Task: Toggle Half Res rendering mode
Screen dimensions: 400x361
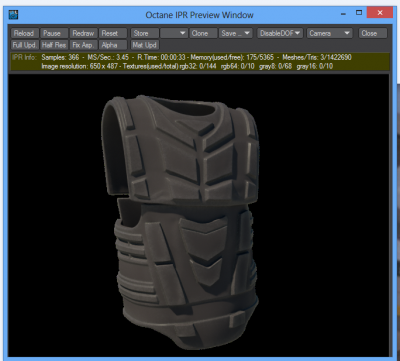Action: [54, 45]
